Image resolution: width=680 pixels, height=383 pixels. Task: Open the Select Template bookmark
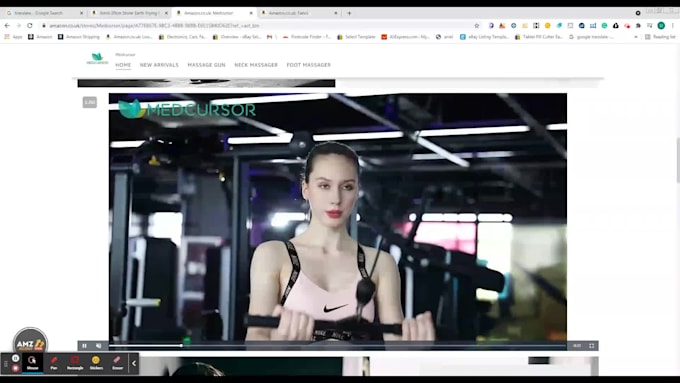coord(356,37)
